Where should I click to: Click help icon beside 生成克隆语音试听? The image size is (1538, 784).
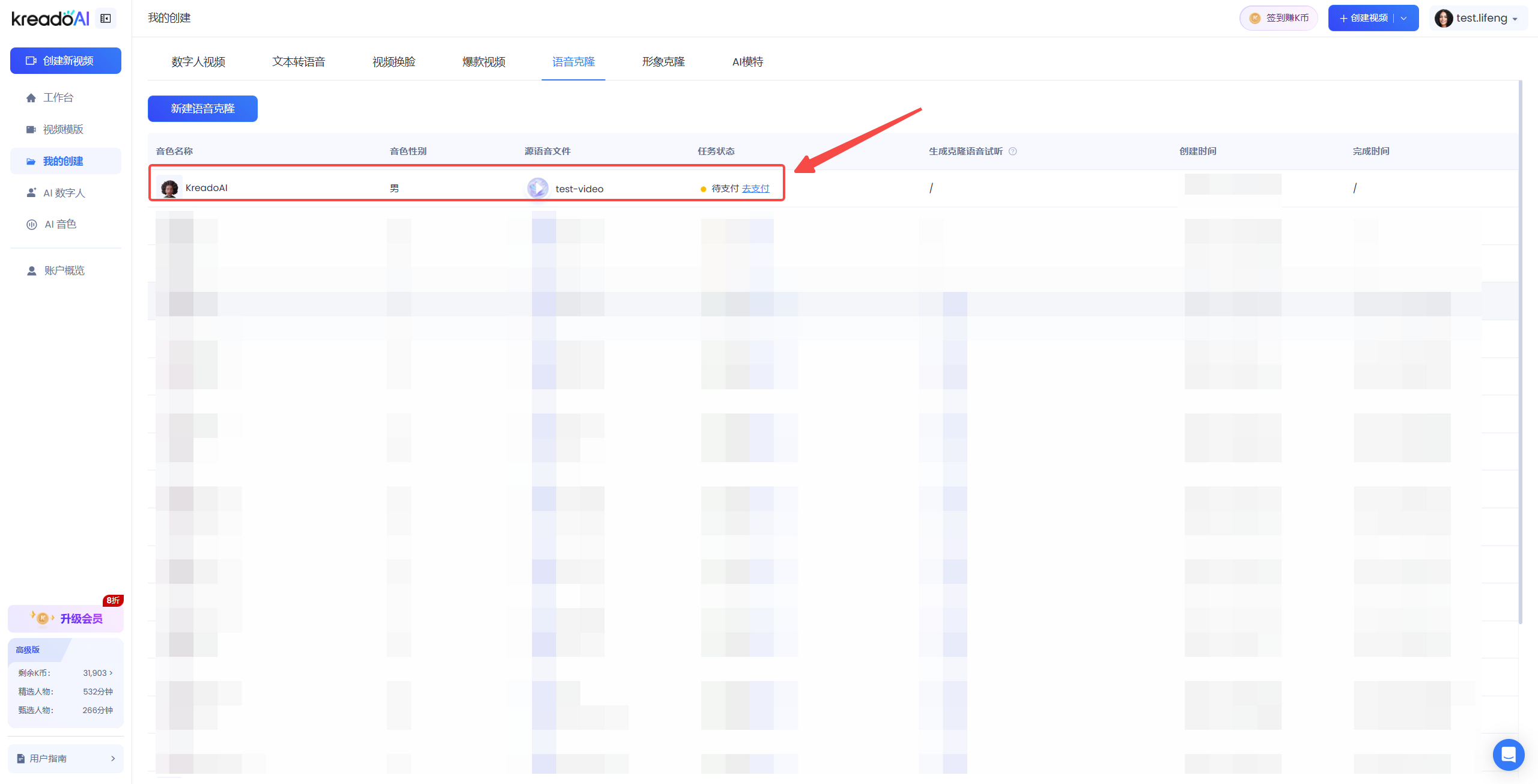pos(1013,151)
